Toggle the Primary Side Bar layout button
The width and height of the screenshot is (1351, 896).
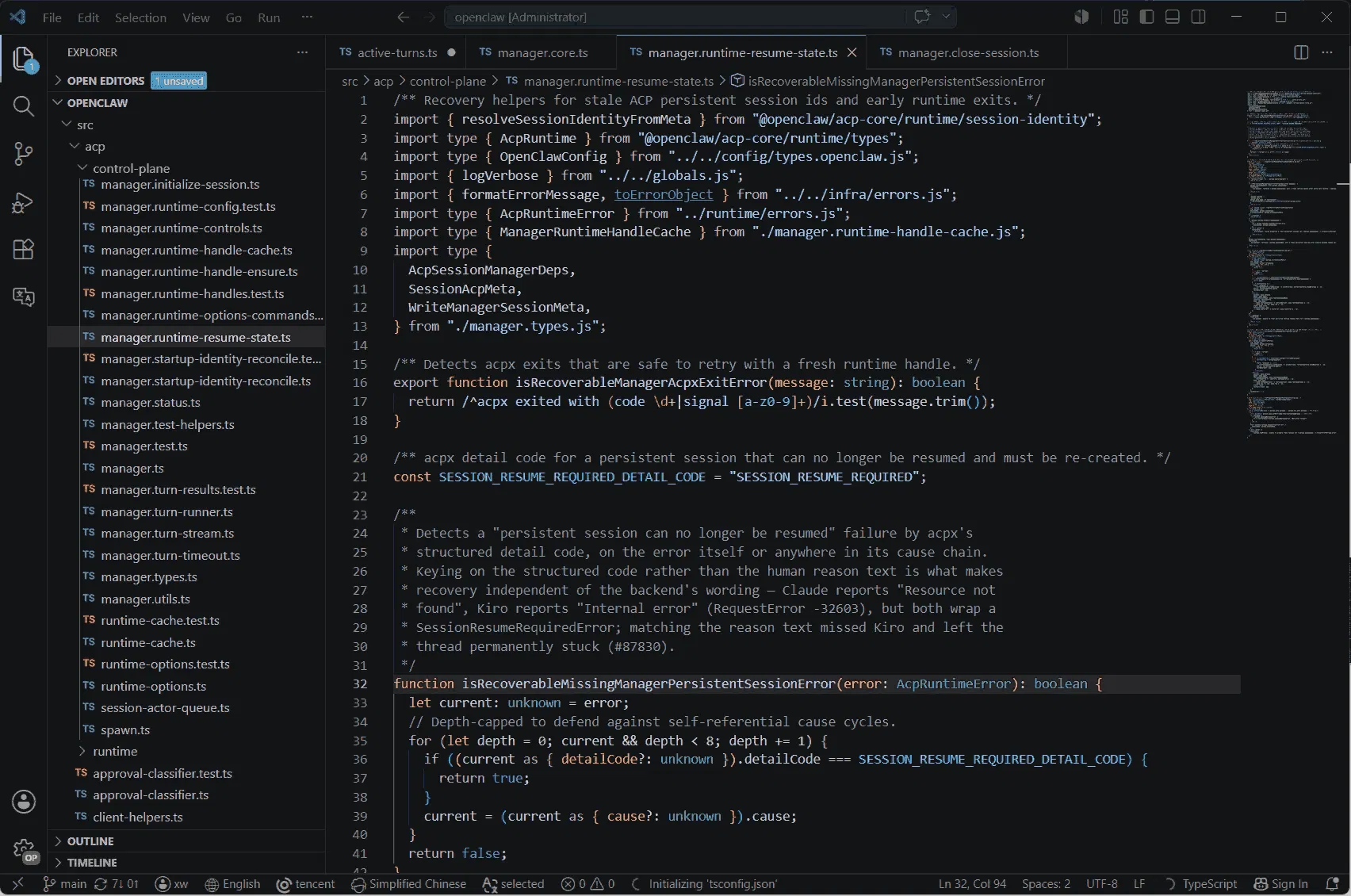1146,17
